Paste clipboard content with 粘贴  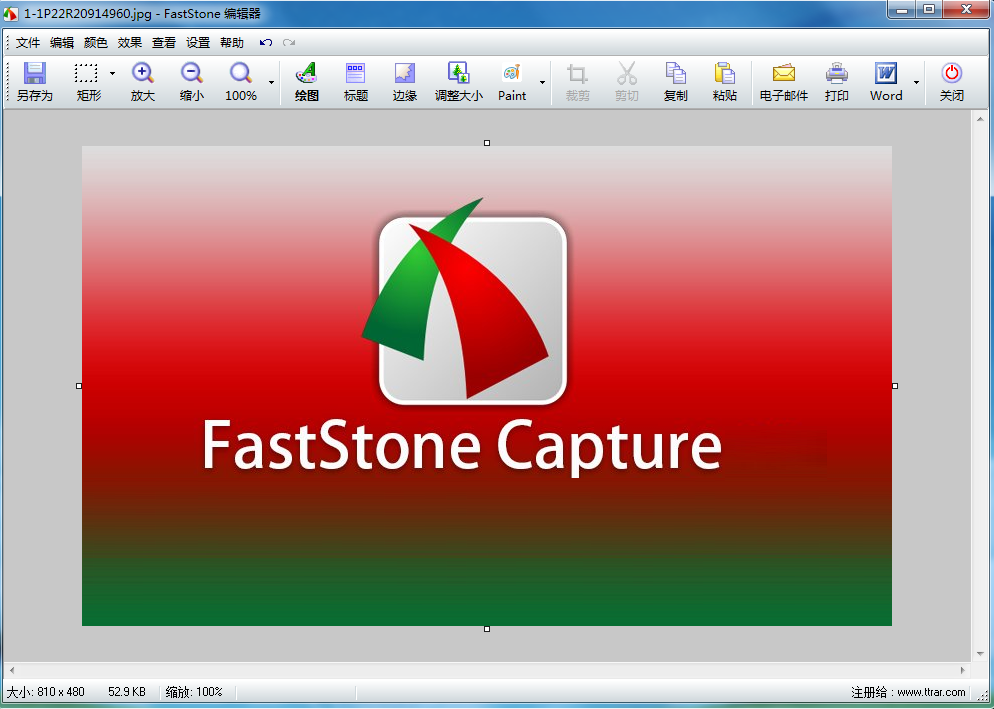pyautogui.click(x=725, y=81)
